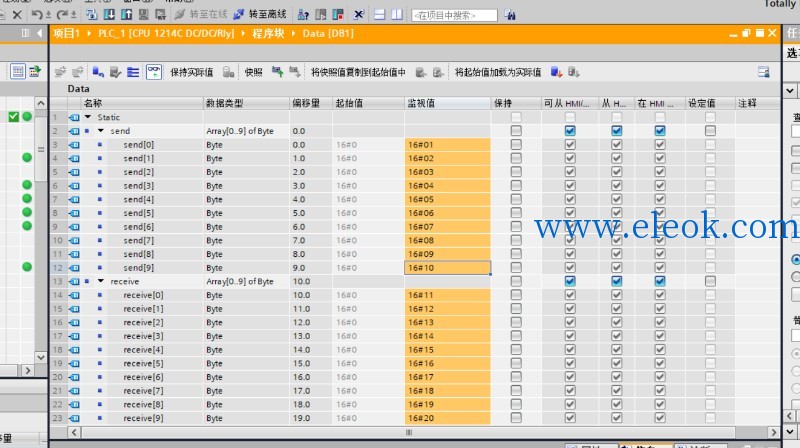Toggle 保持 checkbox for send row
Screen dimensions: 800x448
click(x=516, y=131)
